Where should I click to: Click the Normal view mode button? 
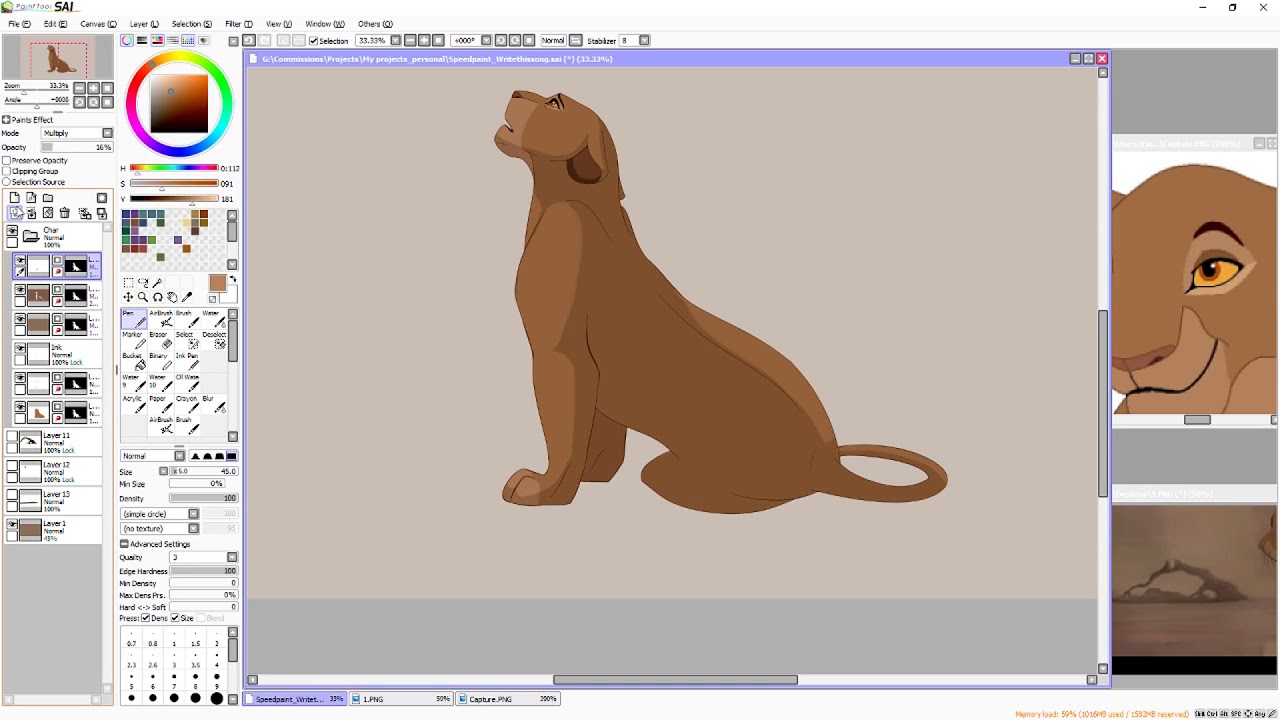553,41
